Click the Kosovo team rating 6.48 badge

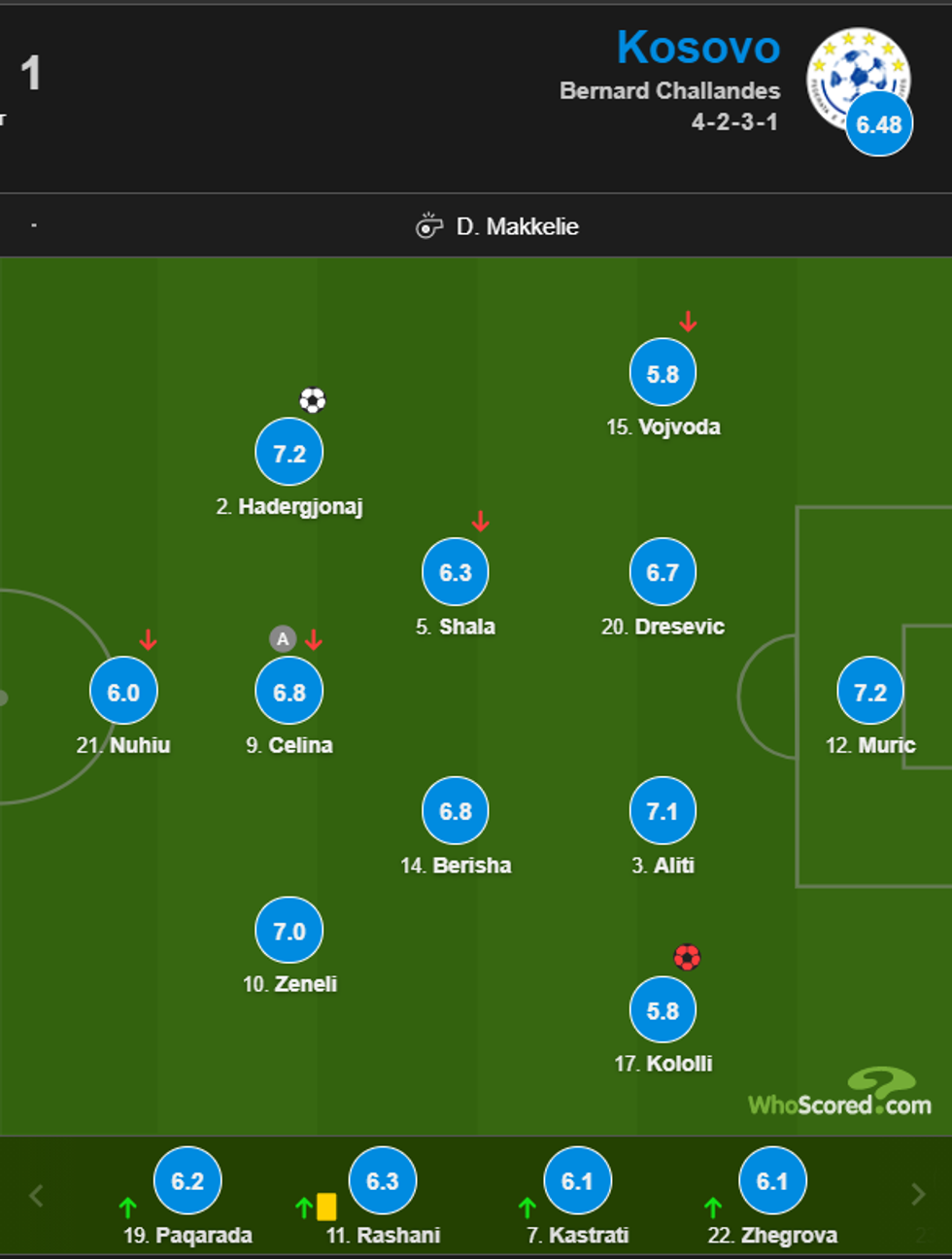[879, 124]
